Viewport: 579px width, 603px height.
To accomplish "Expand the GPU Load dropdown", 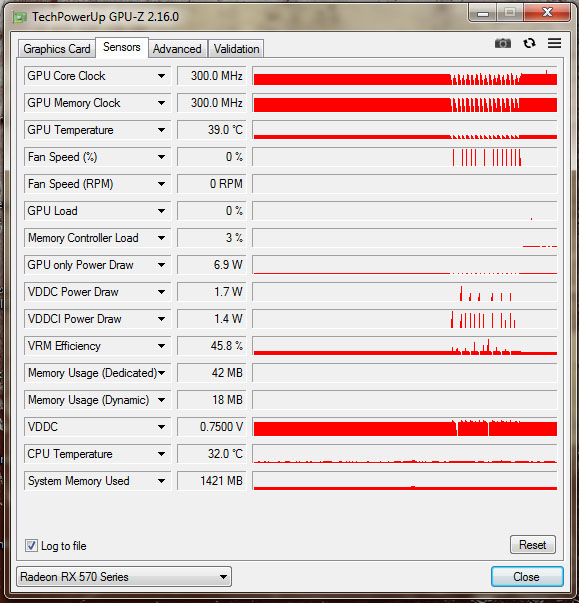I will coord(161,211).
